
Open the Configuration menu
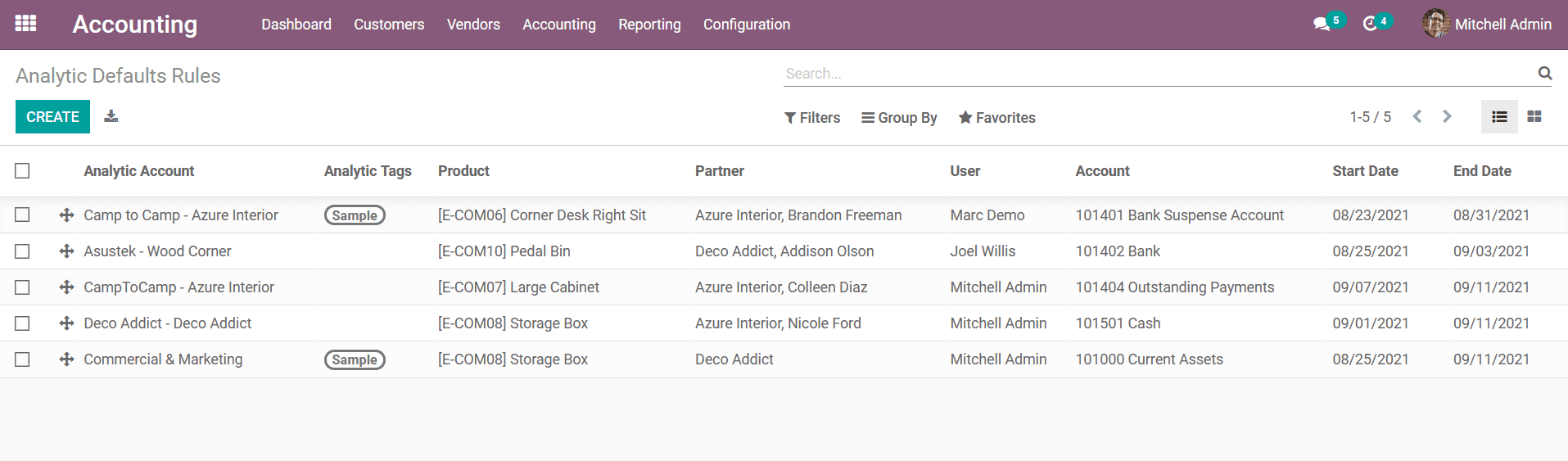[747, 25]
